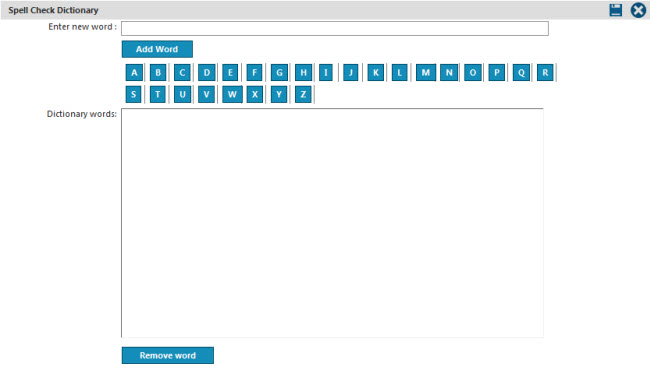Viewport: 650px width, 377px height.
Task: Show words starting with K
Action: 376,73
